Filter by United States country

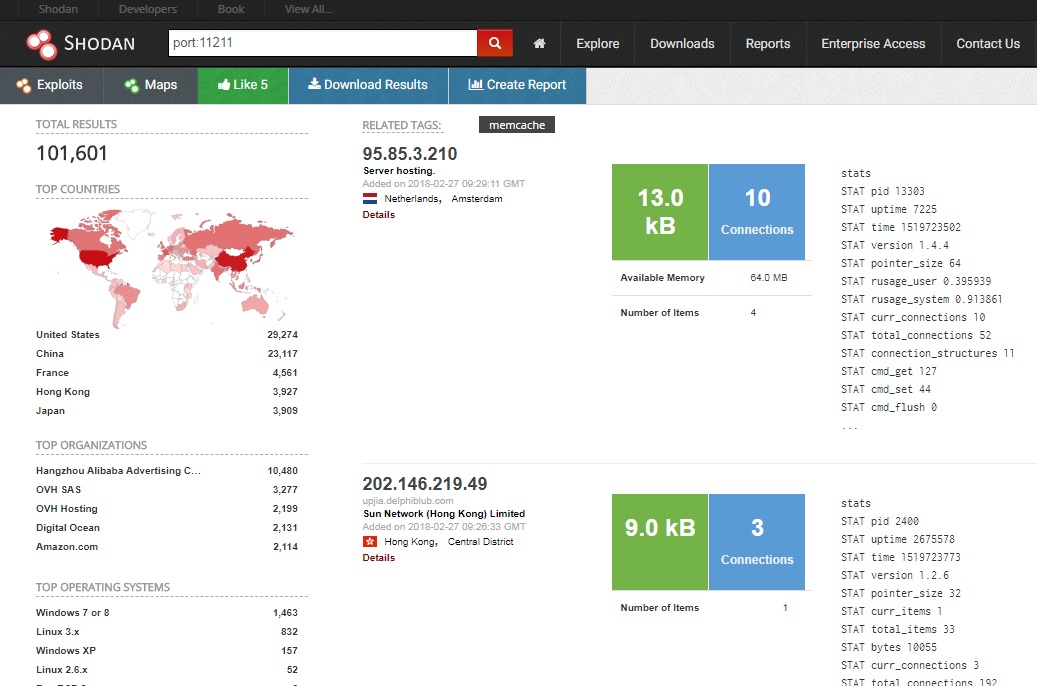tap(68, 335)
